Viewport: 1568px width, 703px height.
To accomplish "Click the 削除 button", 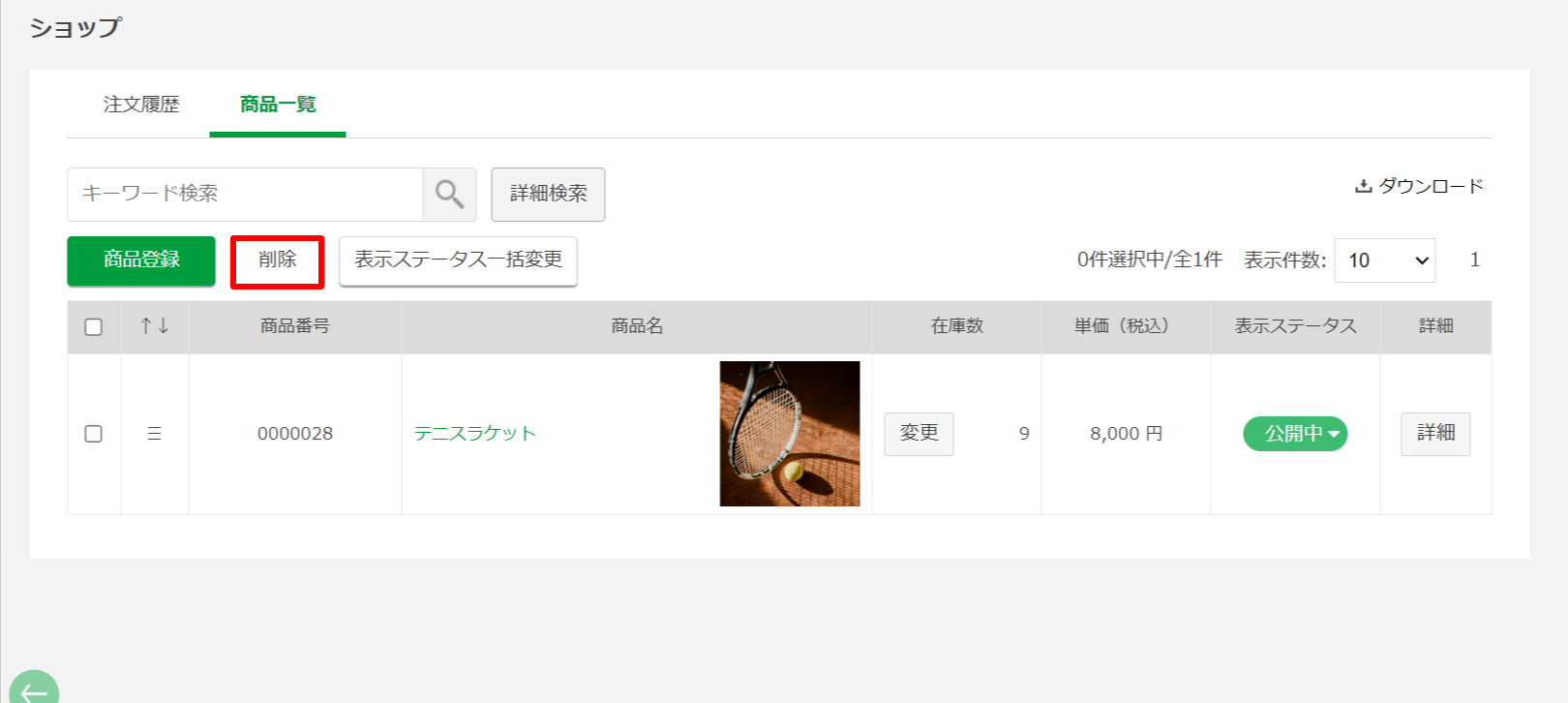I will pos(277,261).
